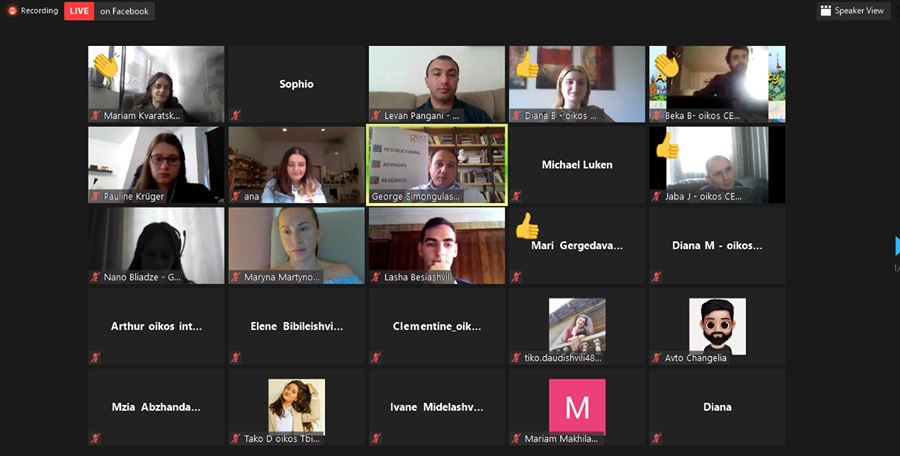The image size is (900, 456).
Task: Click the pink M avatar of Mariam Makhila
Action: point(577,407)
